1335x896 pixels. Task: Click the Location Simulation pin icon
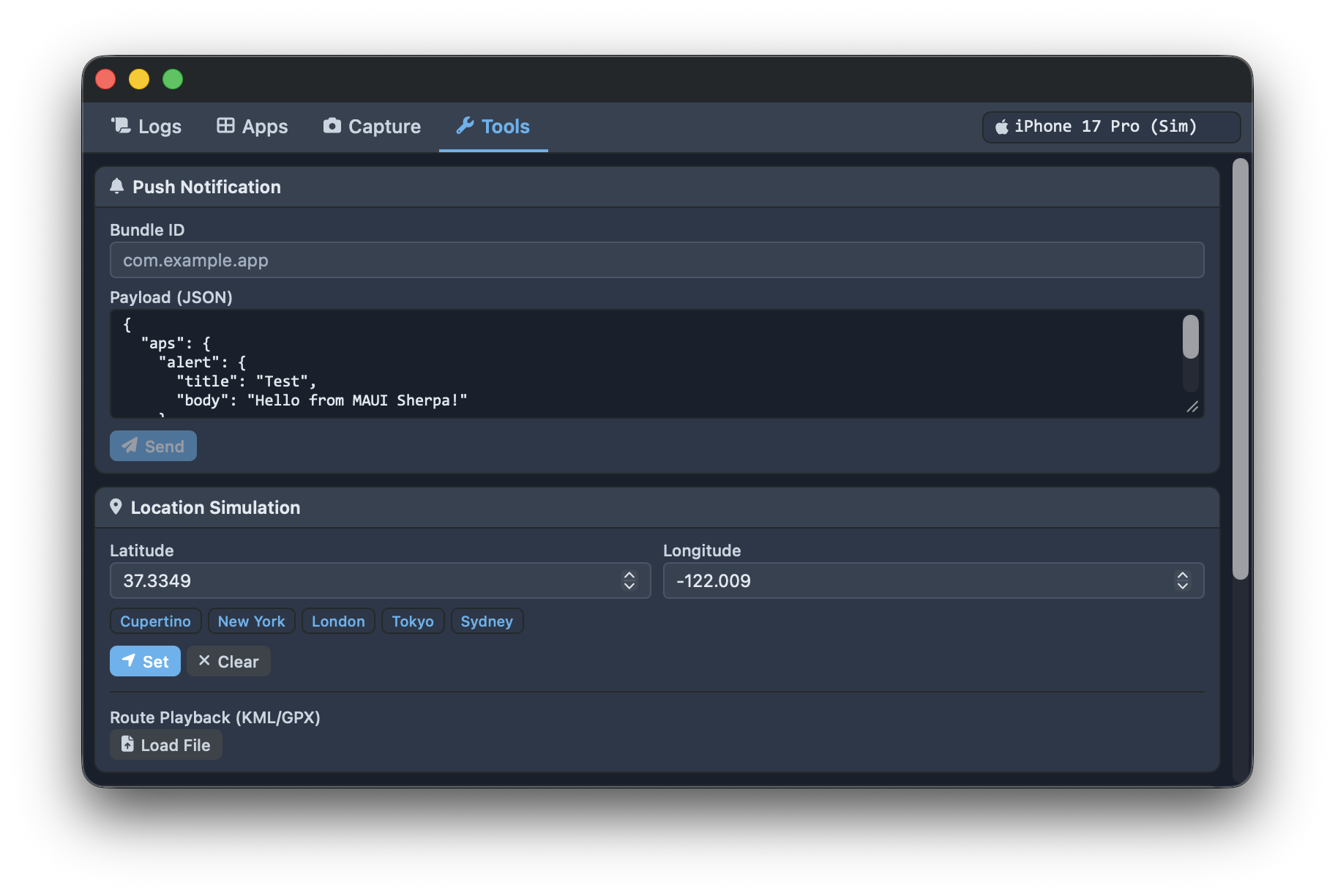[116, 507]
